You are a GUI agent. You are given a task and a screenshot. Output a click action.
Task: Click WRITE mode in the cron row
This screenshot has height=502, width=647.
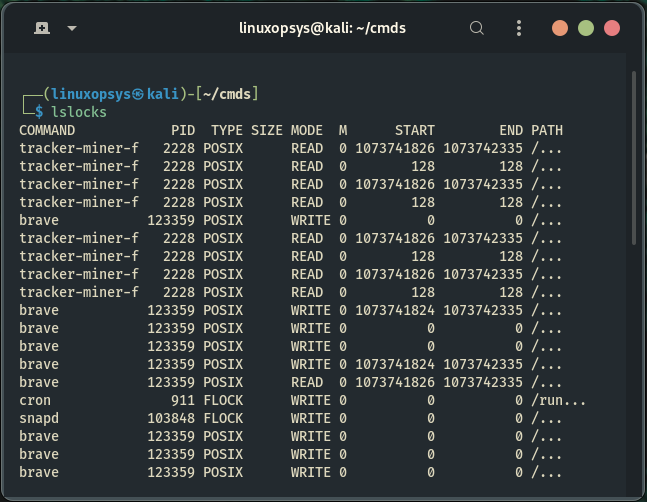[x=311, y=400]
